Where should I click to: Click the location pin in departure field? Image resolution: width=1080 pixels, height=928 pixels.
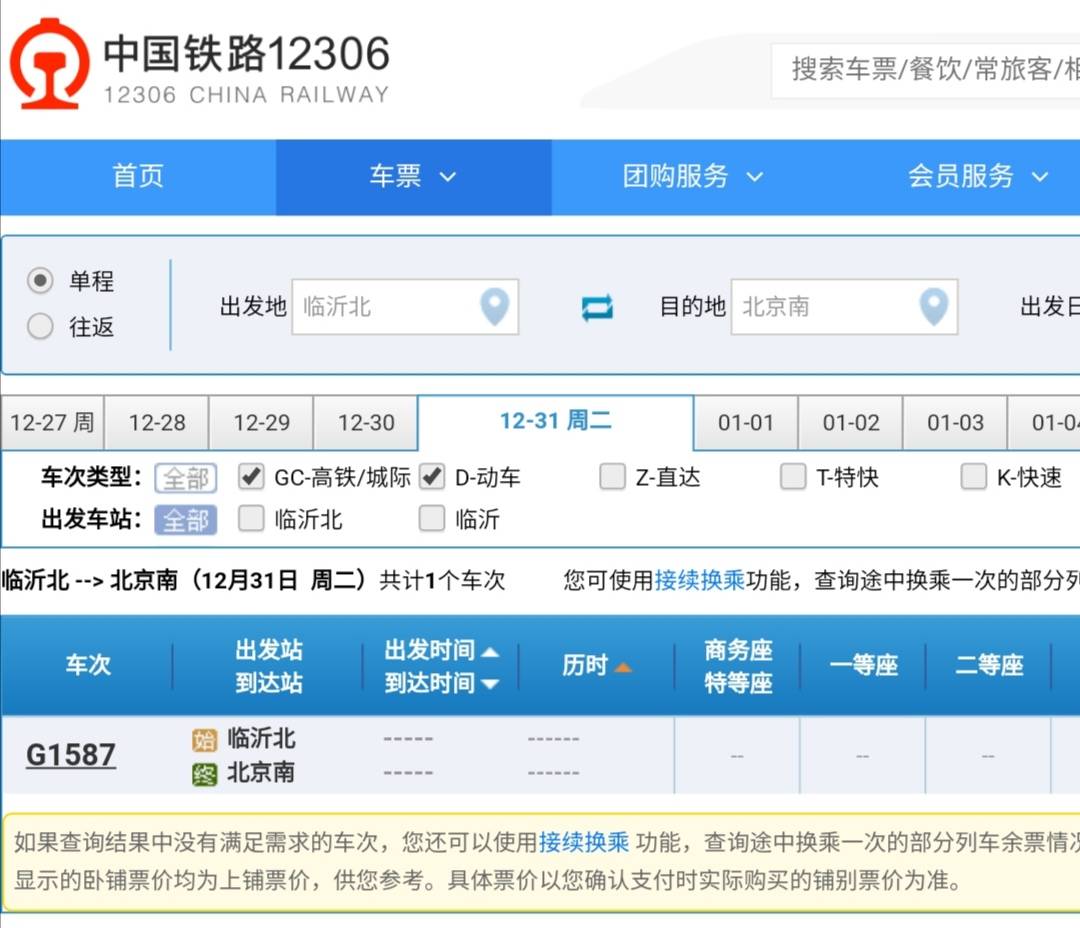point(495,307)
